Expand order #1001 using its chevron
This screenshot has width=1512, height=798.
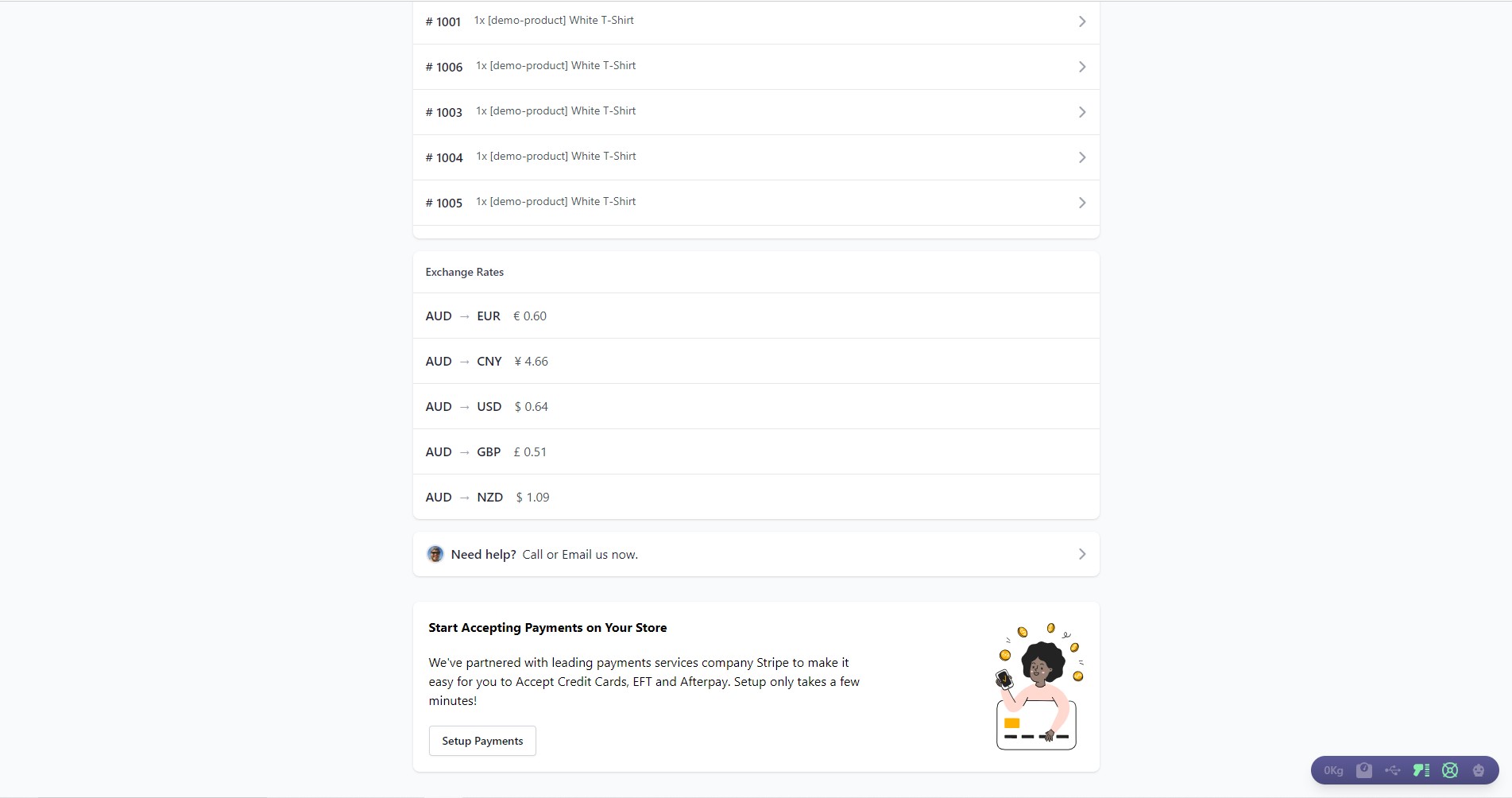[1081, 21]
